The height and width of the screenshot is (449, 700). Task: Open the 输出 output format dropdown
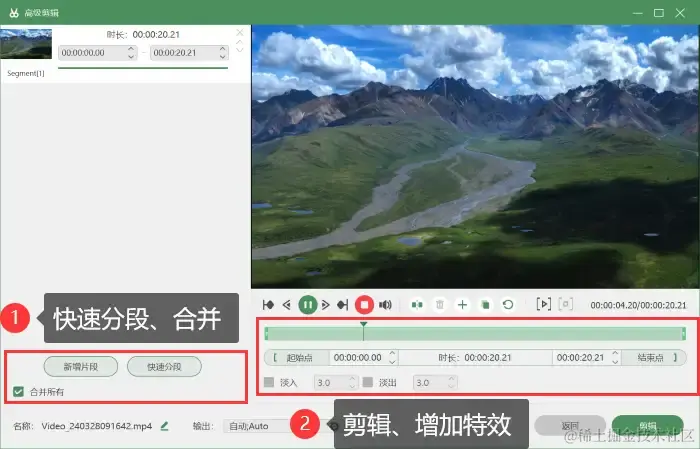257,426
